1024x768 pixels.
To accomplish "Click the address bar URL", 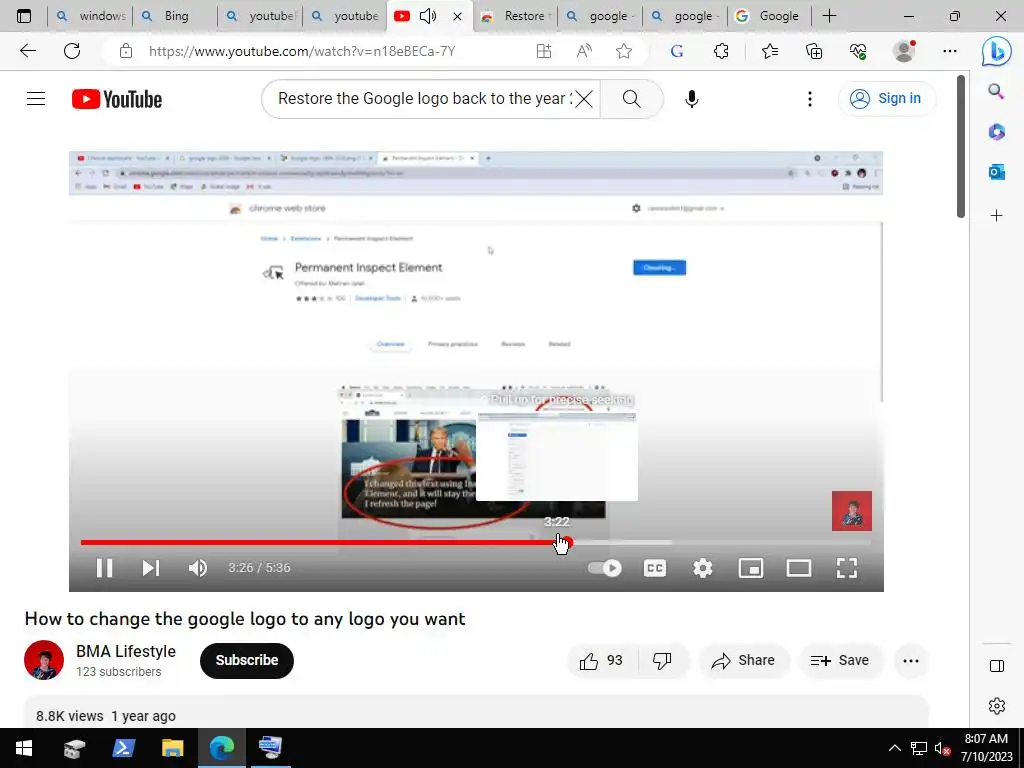I will (x=302, y=51).
